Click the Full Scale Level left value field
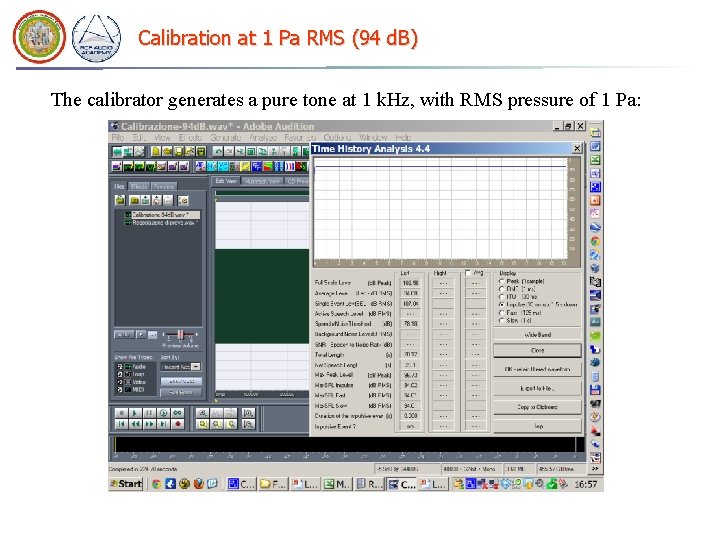Image resolution: width=720 pixels, height=540 pixels. point(410,283)
